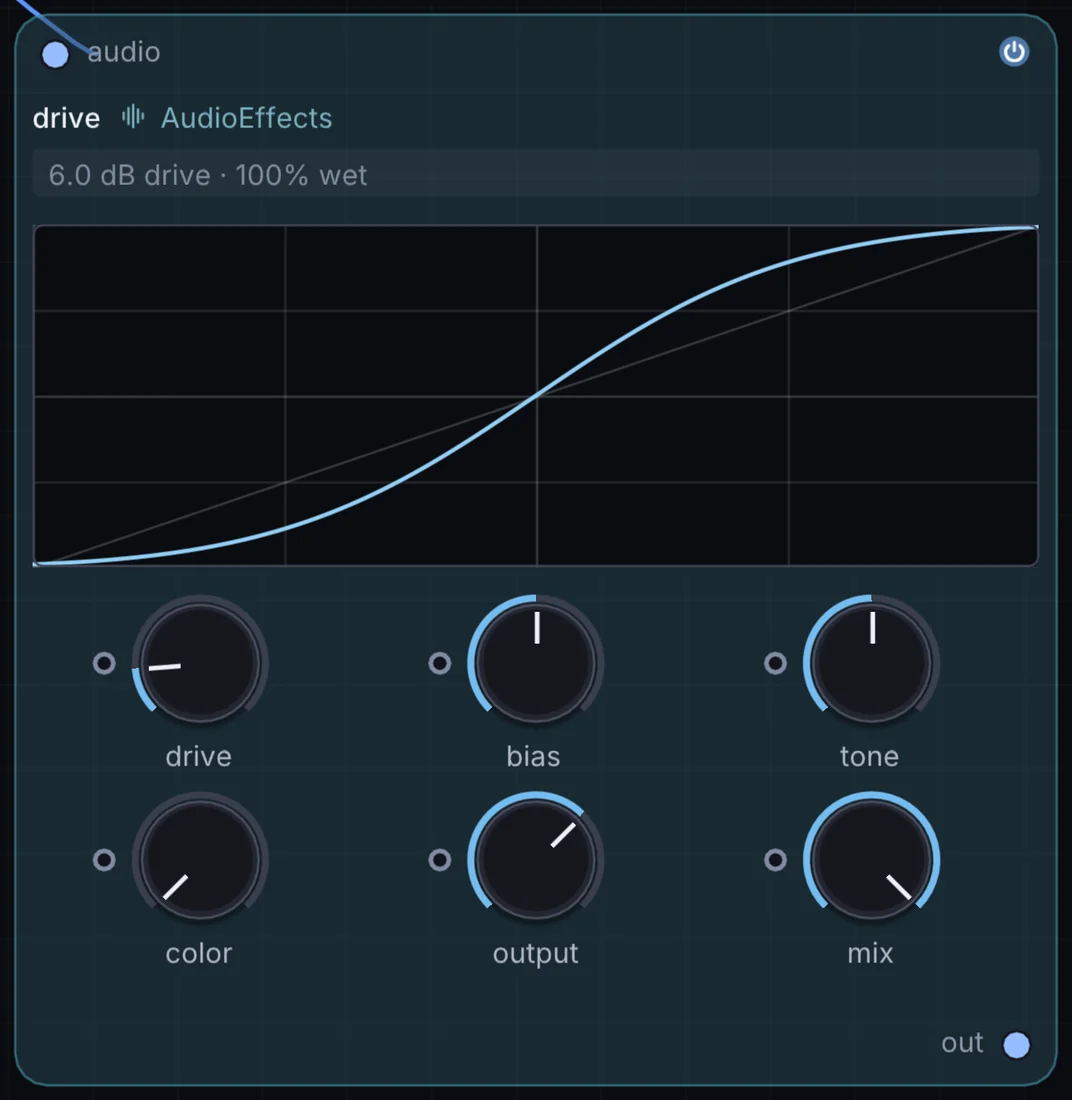The image size is (1072, 1100).
Task: Click the bias knob
Action: coord(535,663)
